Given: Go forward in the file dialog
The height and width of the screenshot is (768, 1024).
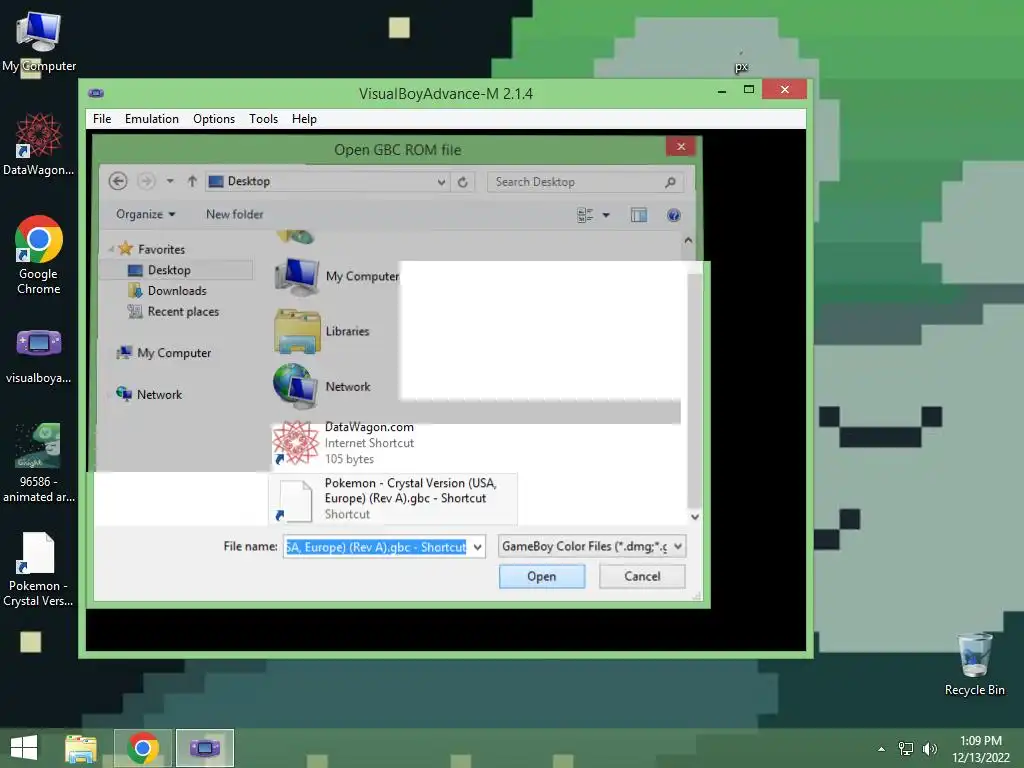Looking at the screenshot, I should 146,181.
